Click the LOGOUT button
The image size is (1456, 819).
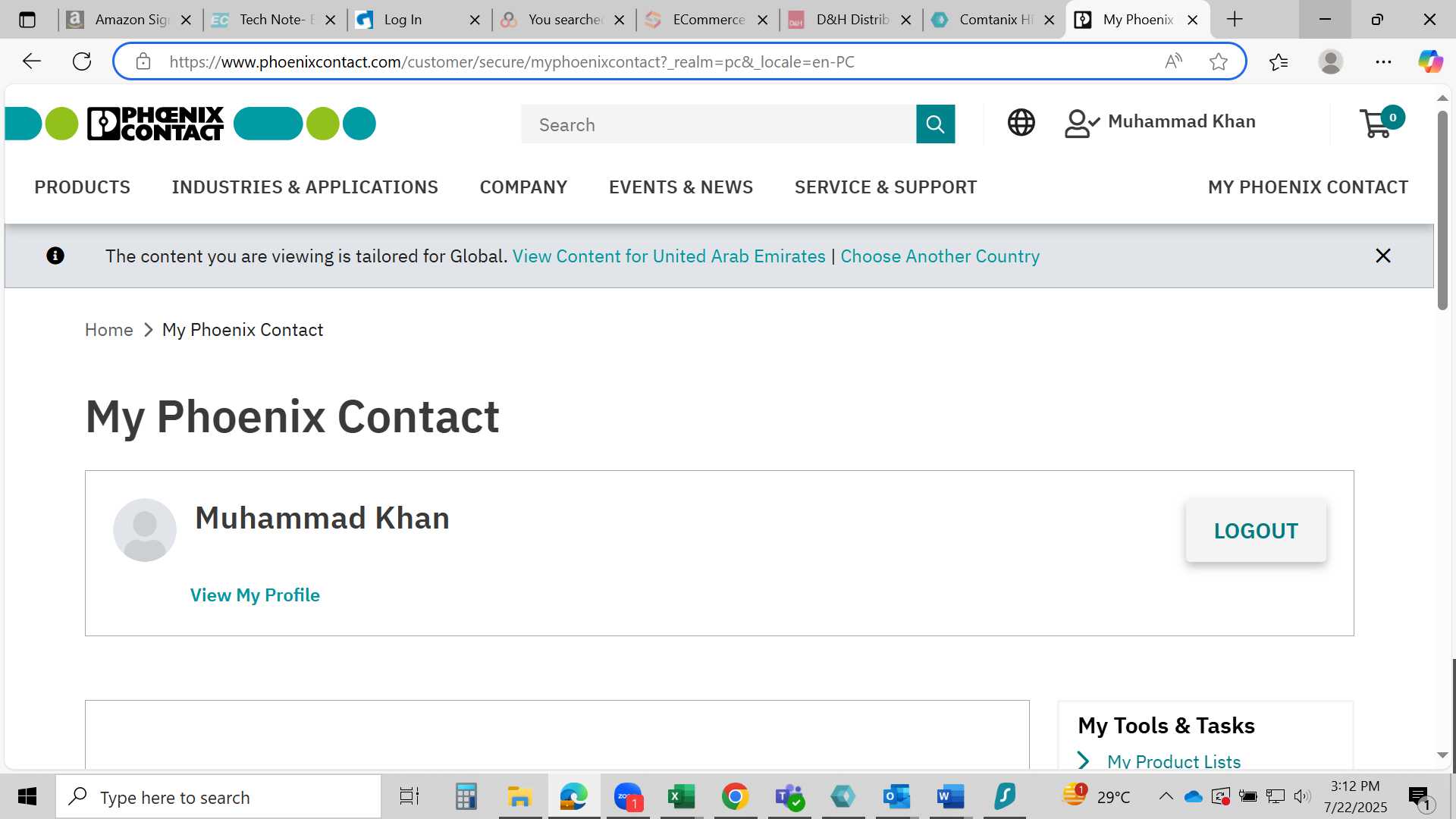tap(1256, 531)
